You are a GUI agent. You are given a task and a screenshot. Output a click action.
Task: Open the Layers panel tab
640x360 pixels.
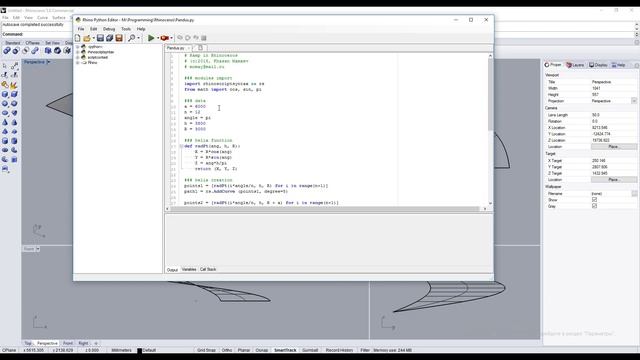(575, 65)
